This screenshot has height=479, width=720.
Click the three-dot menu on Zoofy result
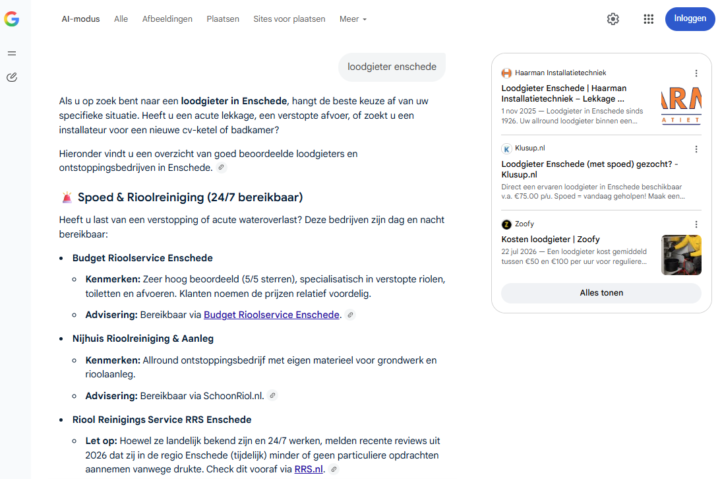[x=696, y=224]
